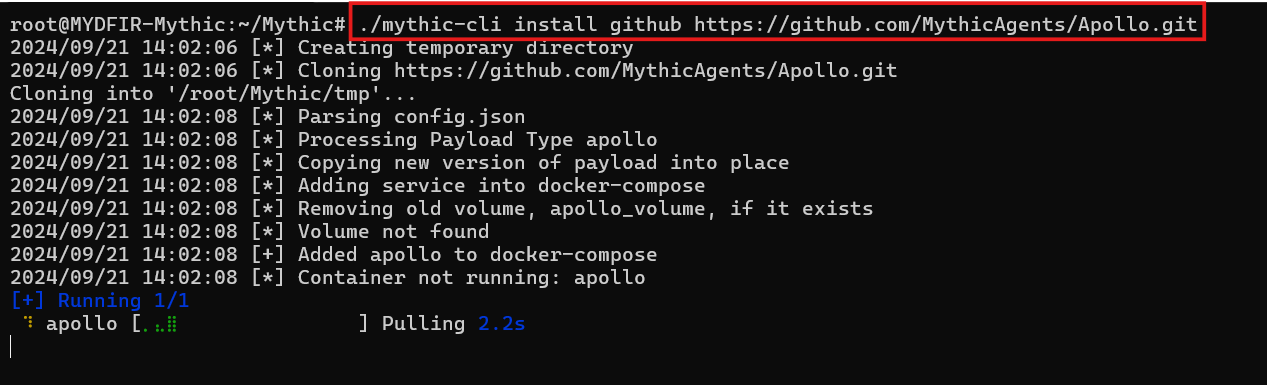Click the Pulling status text
1267x385 pixels.
click(x=423, y=324)
